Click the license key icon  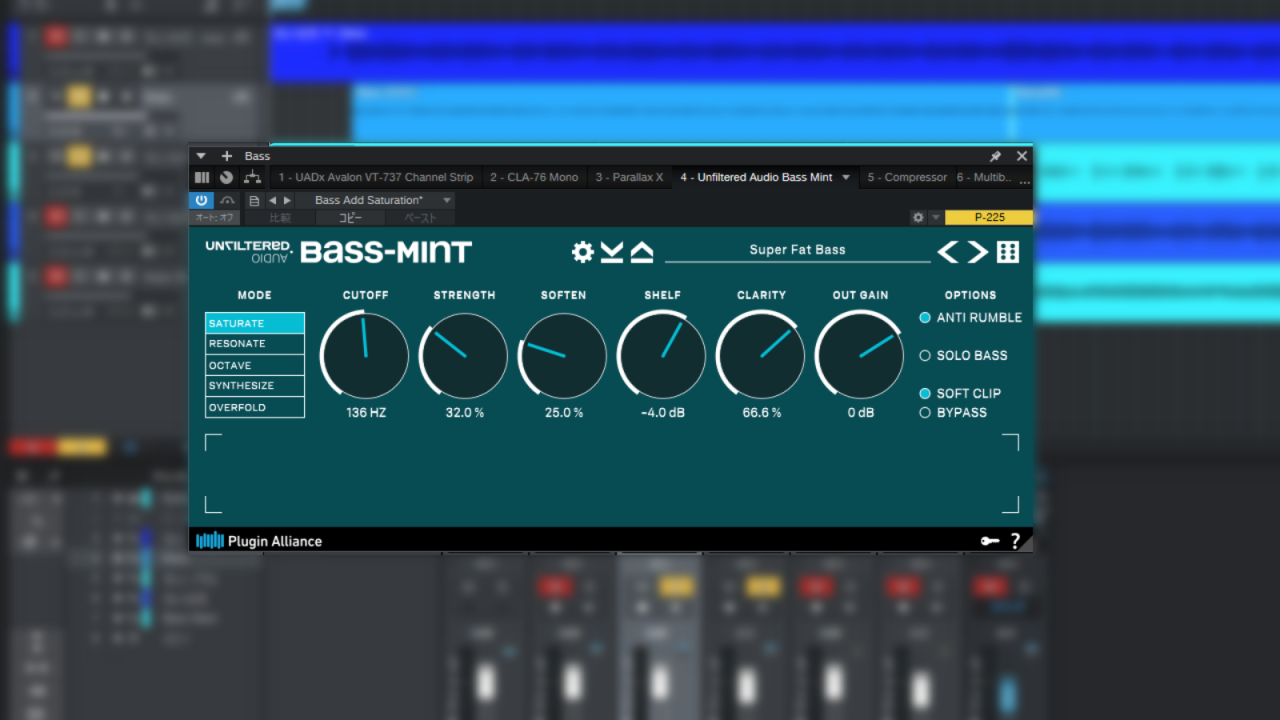(x=990, y=541)
